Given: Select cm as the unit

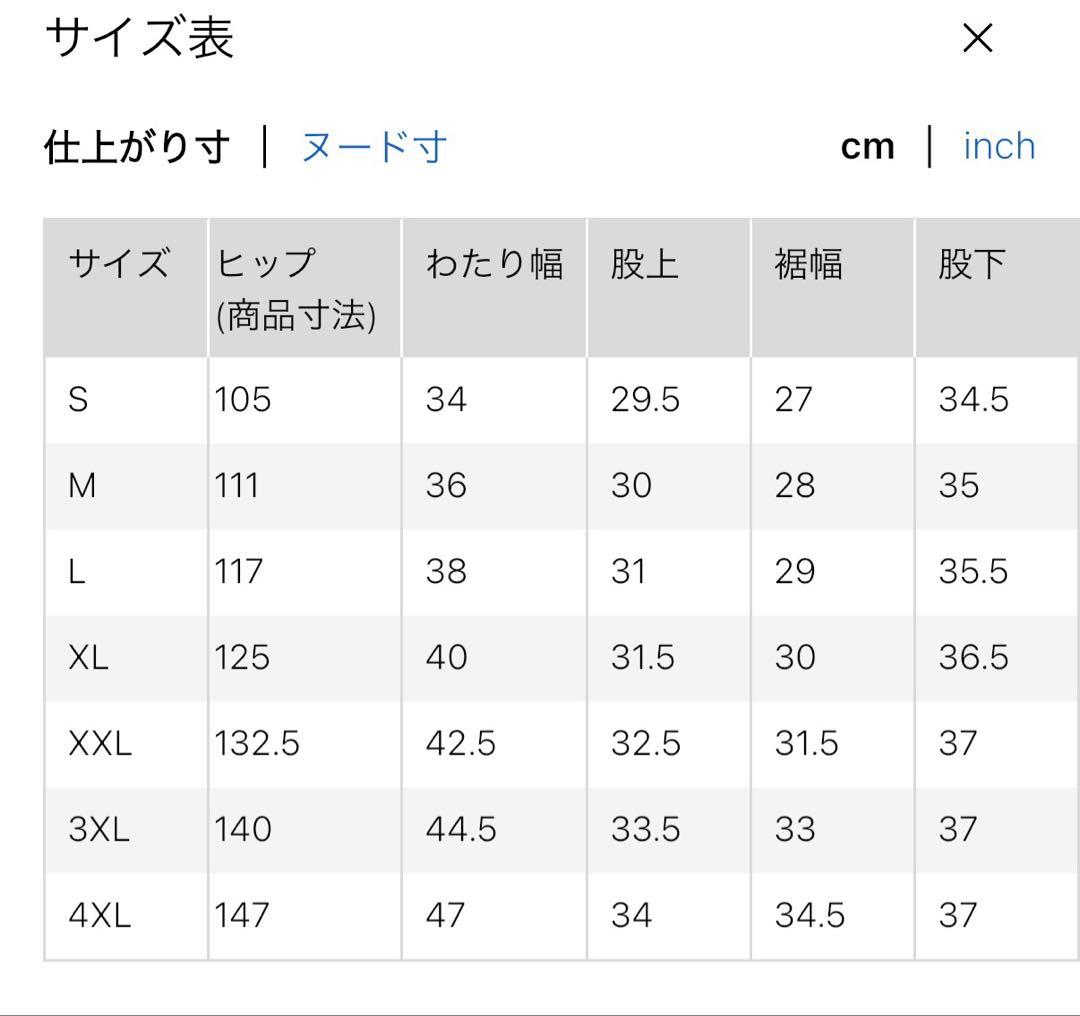Looking at the screenshot, I should coord(867,147).
